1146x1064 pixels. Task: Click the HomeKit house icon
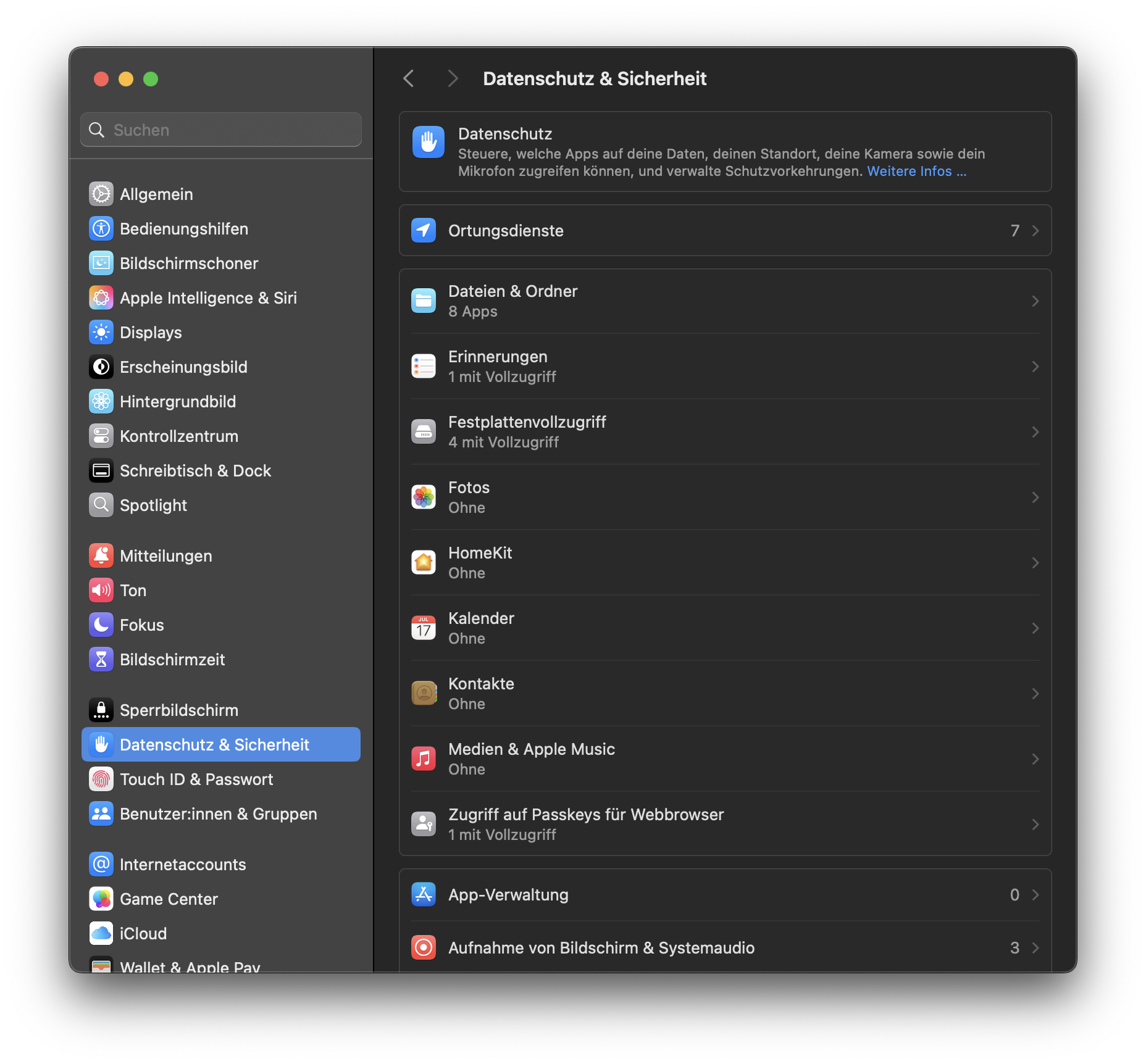pyautogui.click(x=424, y=562)
